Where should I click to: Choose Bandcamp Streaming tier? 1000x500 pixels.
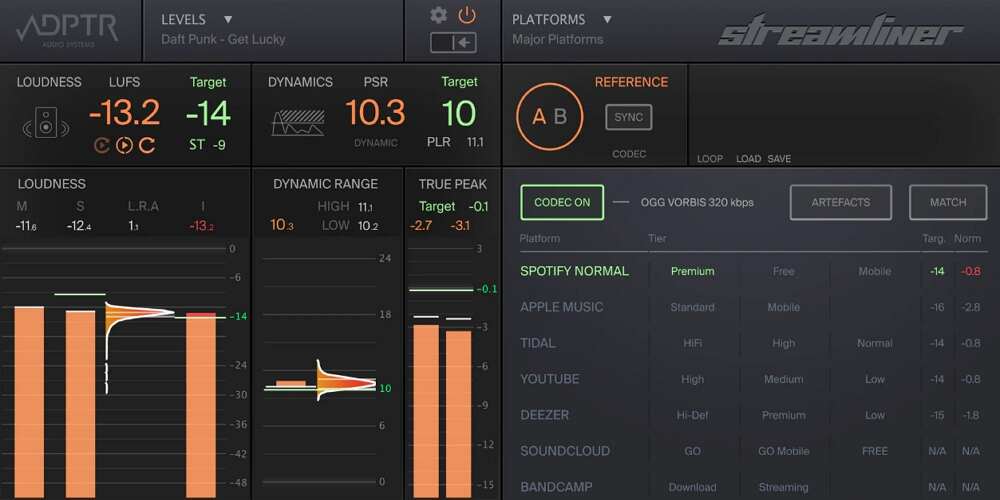tap(783, 487)
